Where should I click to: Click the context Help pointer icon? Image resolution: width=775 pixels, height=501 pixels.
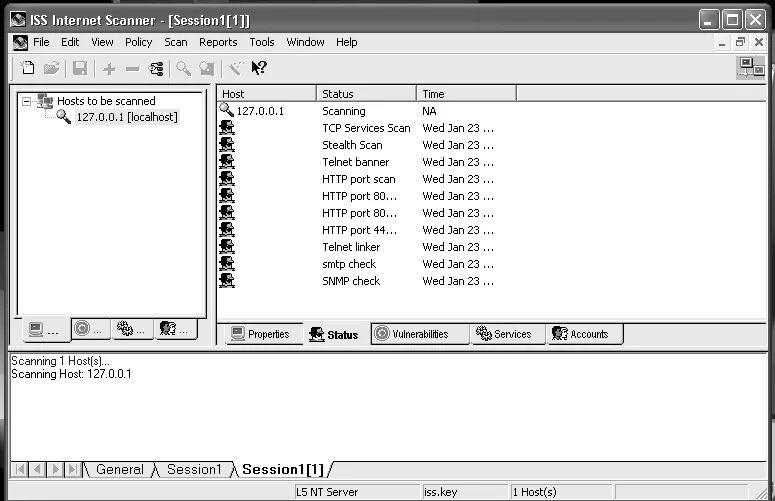tap(259, 68)
